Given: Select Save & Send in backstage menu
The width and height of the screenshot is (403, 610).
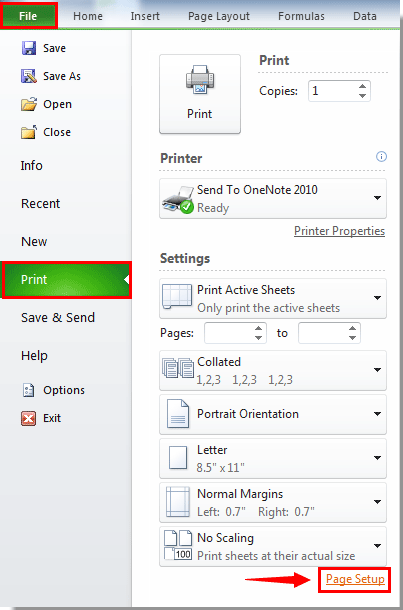Looking at the screenshot, I should pos(58,317).
